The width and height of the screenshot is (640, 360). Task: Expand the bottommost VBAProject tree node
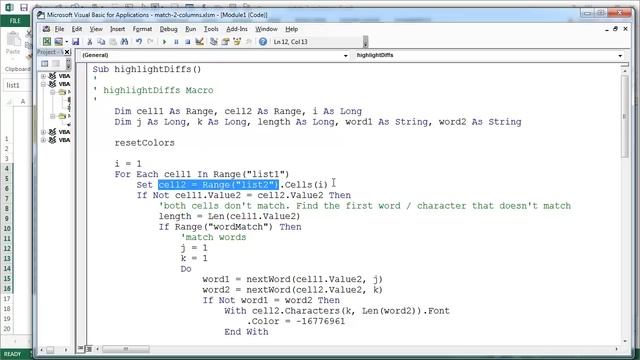(x=43, y=140)
